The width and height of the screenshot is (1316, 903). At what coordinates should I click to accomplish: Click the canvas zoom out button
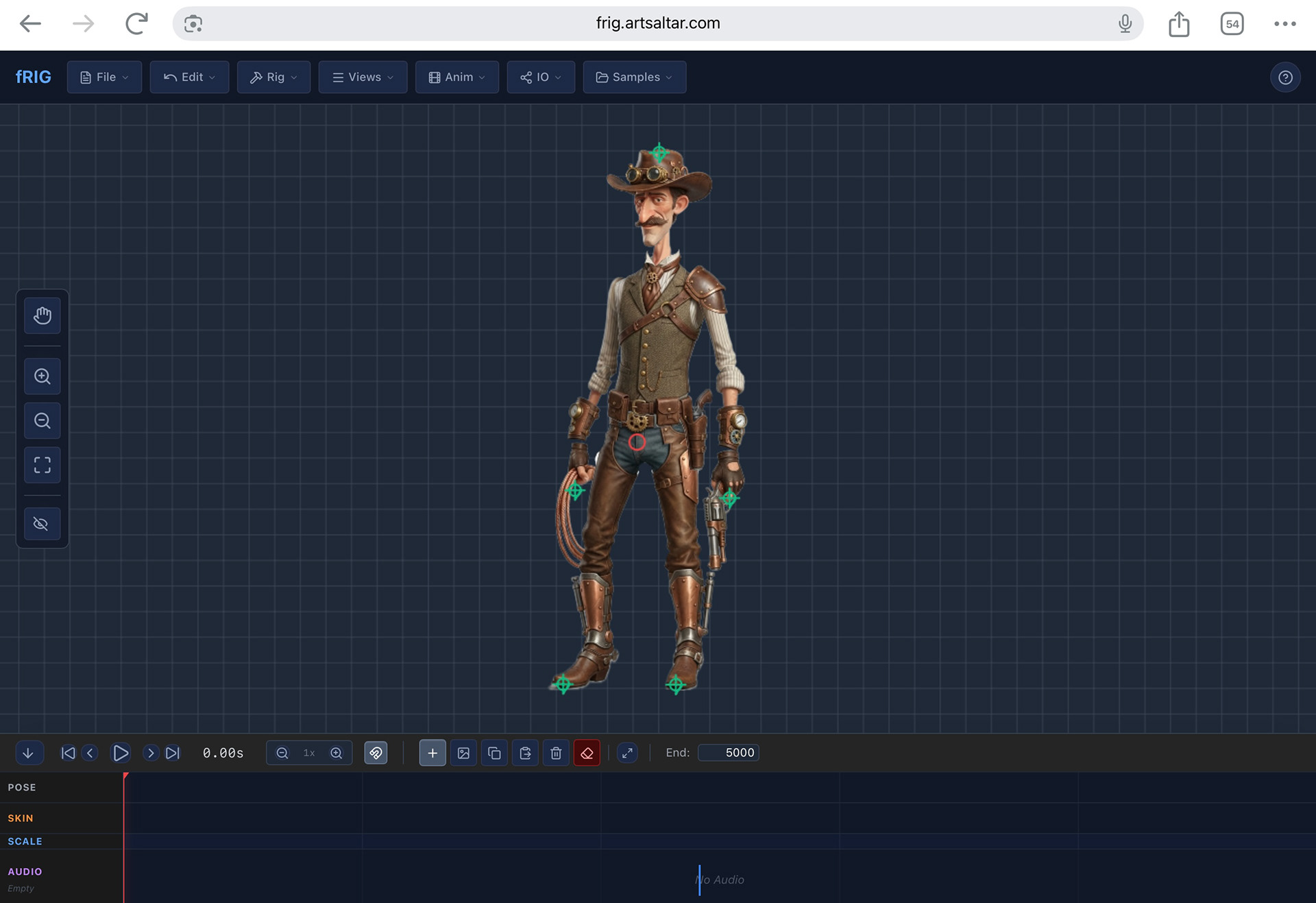(x=42, y=420)
